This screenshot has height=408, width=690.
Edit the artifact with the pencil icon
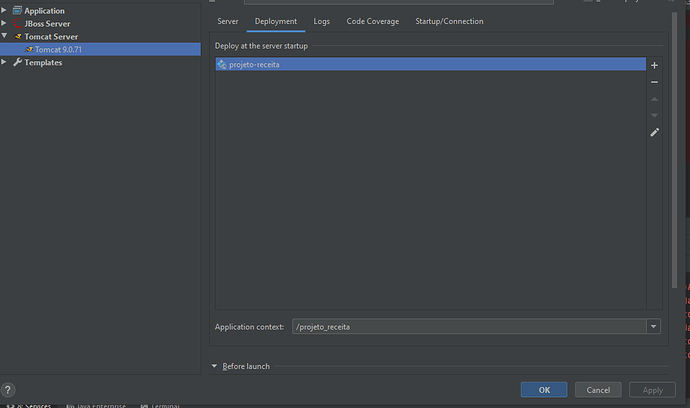(x=654, y=132)
